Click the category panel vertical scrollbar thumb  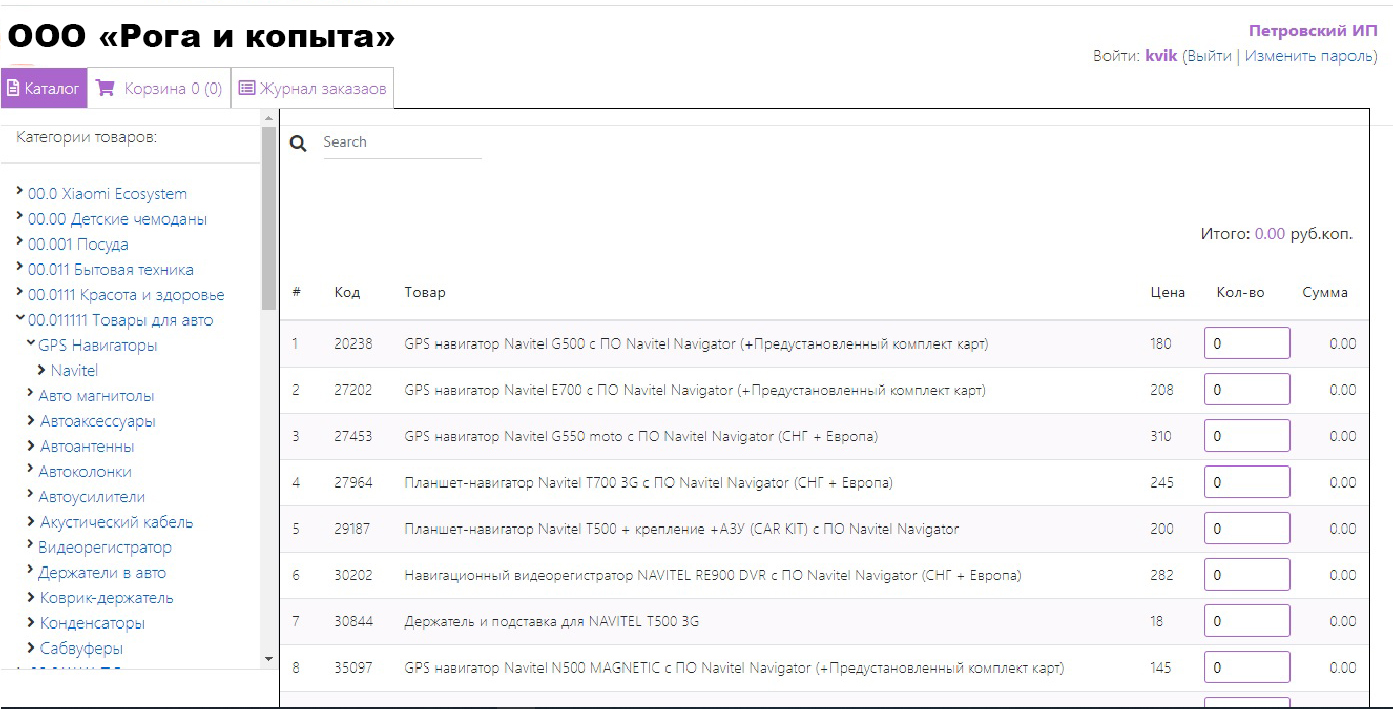[x=268, y=220]
